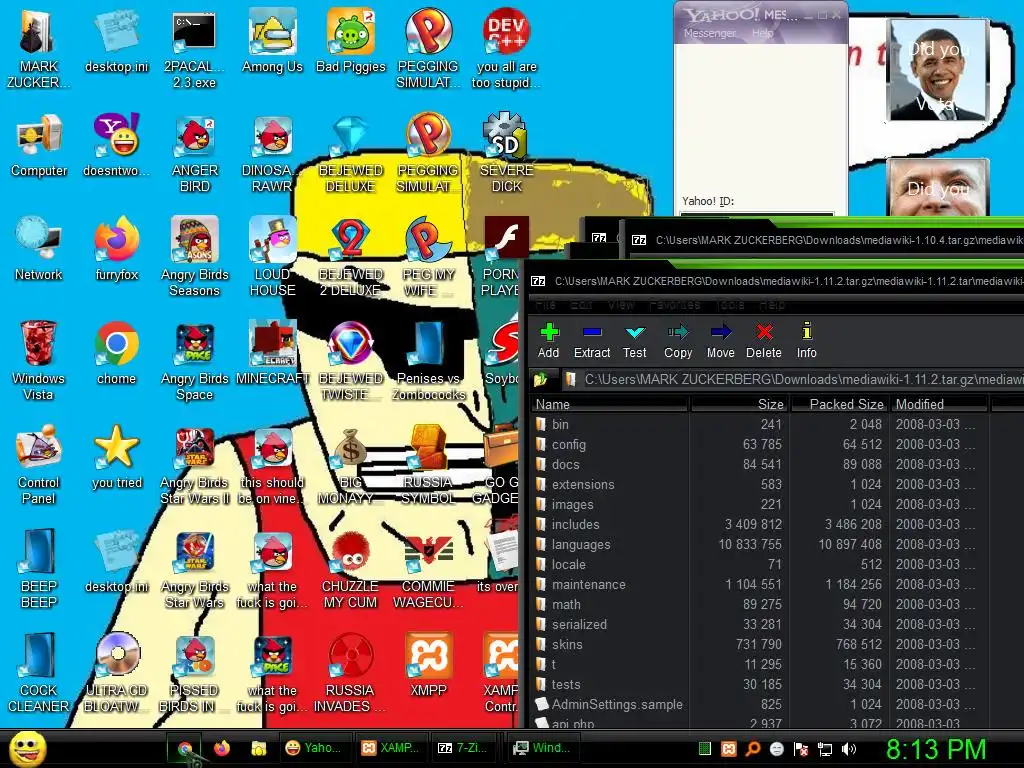This screenshot has width=1024, height=768.
Task: Open the Favorites menu in 7-Zip
Action: coord(675,305)
